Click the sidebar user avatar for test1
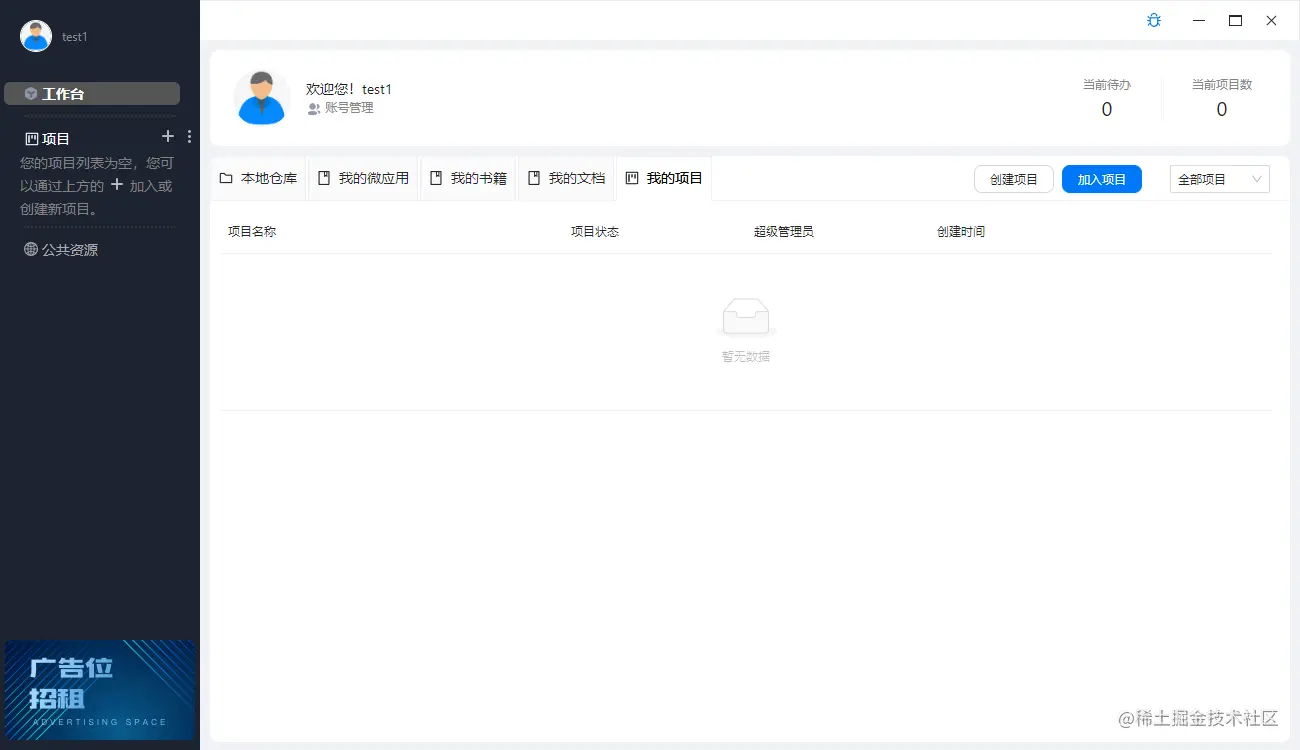Screen dimensions: 1300x750 [36, 36]
